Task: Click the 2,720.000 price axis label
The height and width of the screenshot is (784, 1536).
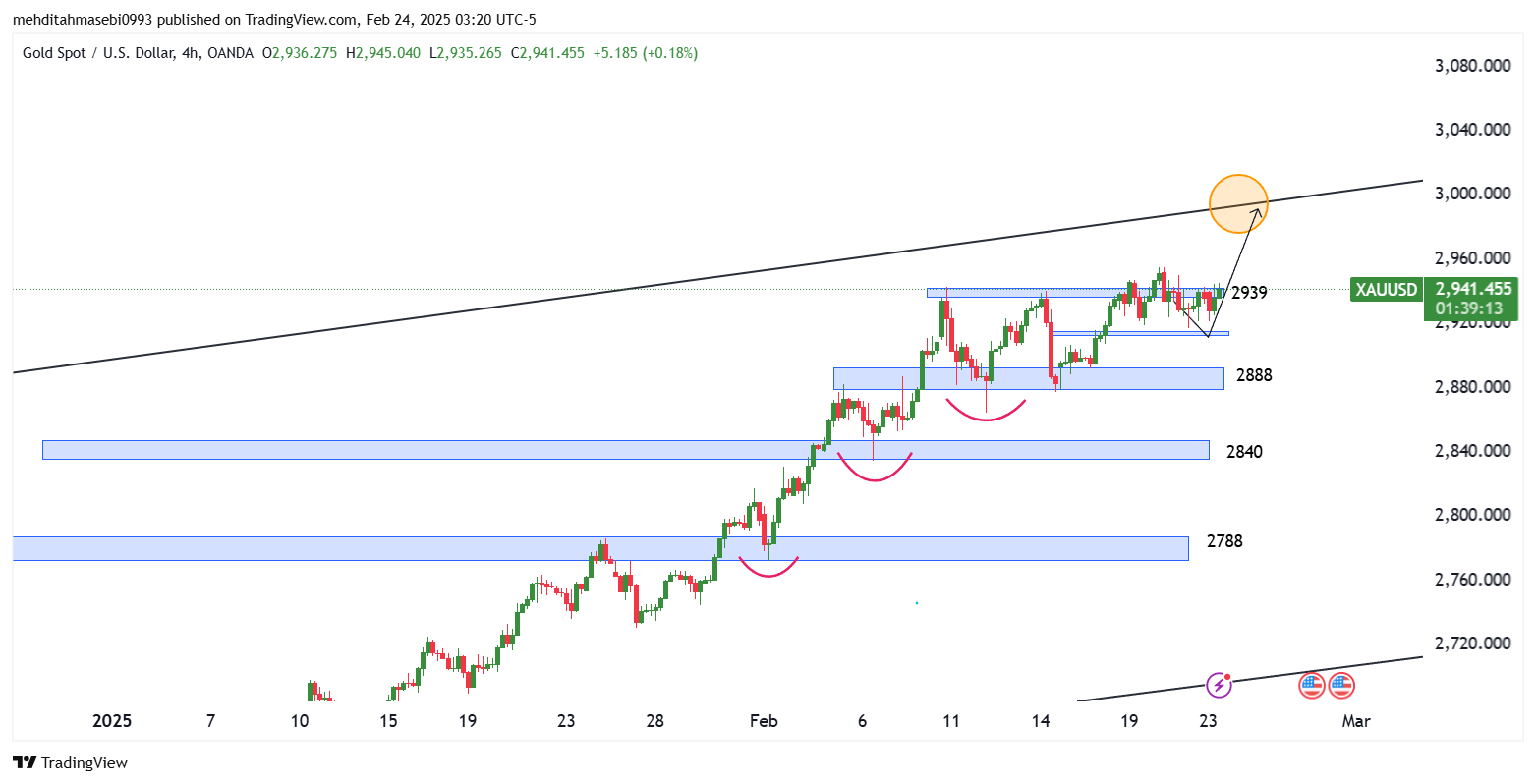Action: coord(1473,644)
